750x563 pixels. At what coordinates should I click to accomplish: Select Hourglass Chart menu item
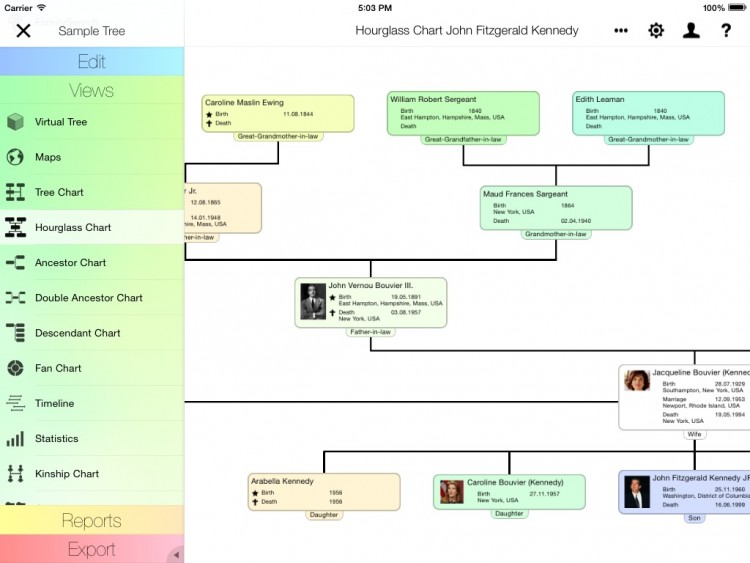92,227
